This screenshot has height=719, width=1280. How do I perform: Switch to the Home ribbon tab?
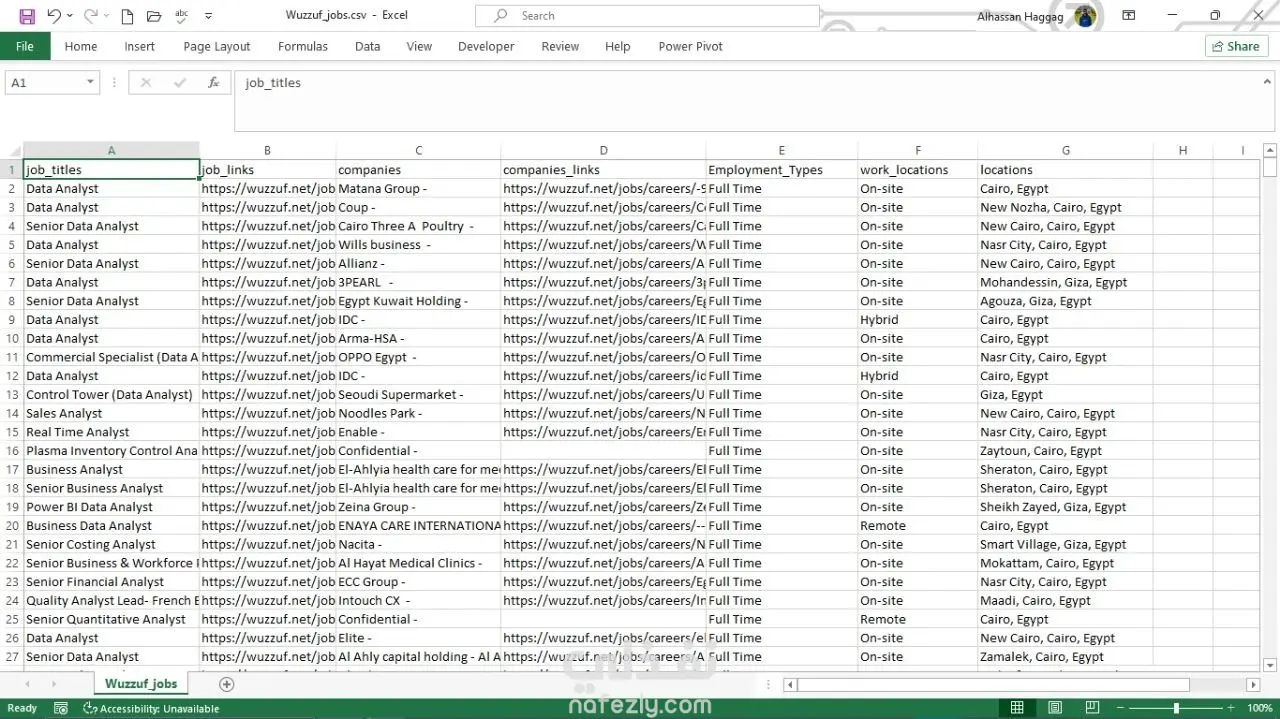coord(81,46)
